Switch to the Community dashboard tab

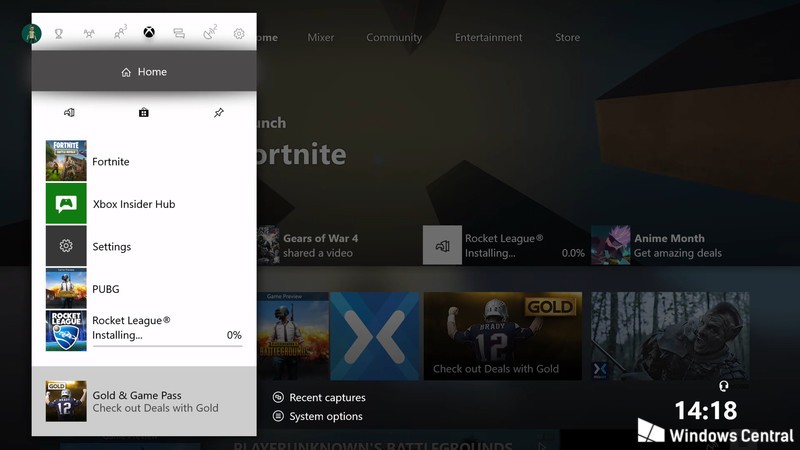[394, 37]
